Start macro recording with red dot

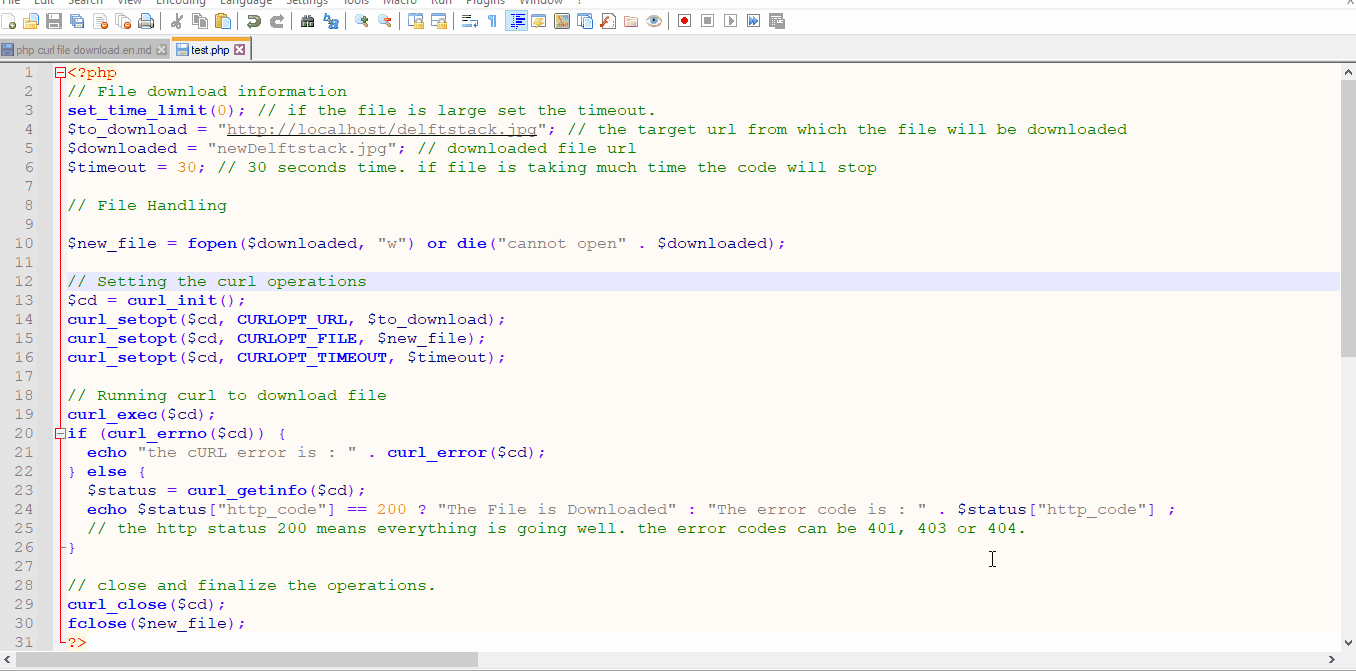point(685,21)
